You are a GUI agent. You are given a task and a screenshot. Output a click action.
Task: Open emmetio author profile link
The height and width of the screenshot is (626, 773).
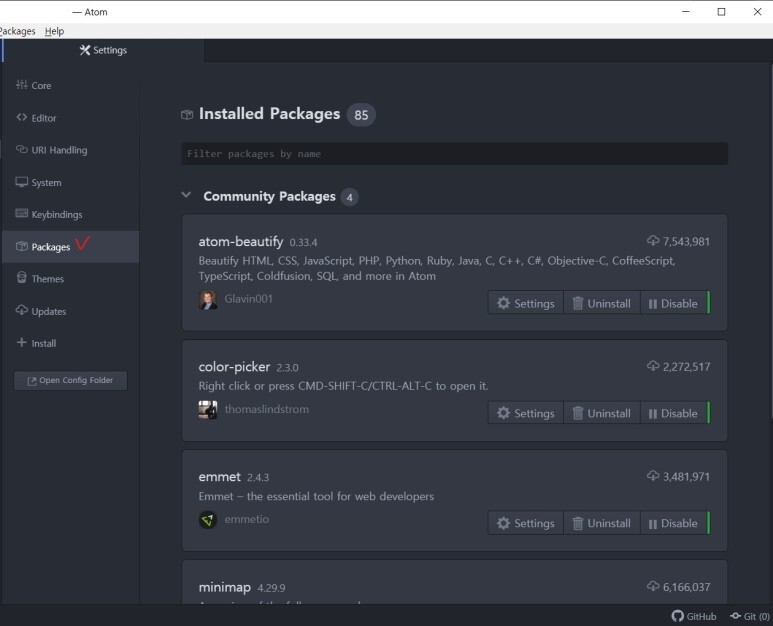click(246, 519)
